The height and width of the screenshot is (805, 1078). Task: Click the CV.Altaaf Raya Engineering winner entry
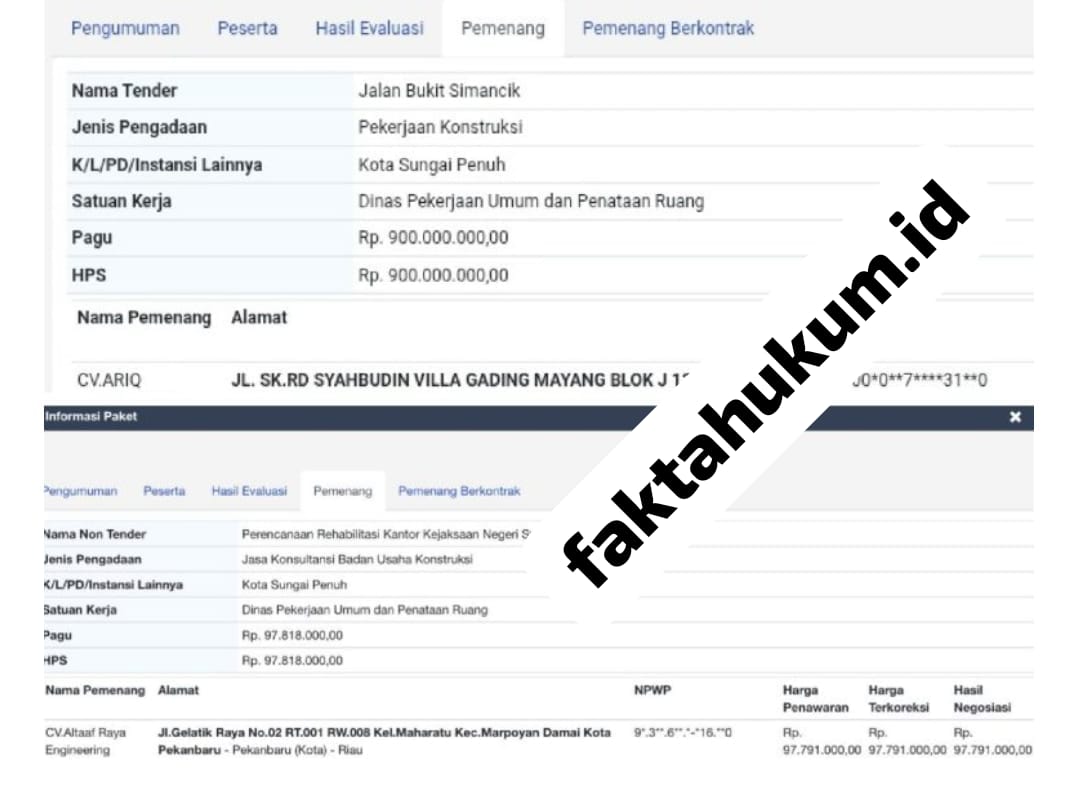pos(86,741)
